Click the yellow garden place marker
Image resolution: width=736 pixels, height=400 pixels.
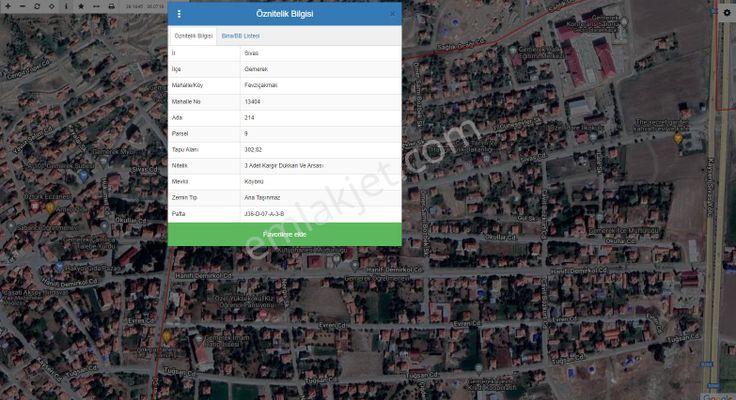click(x=680, y=139)
